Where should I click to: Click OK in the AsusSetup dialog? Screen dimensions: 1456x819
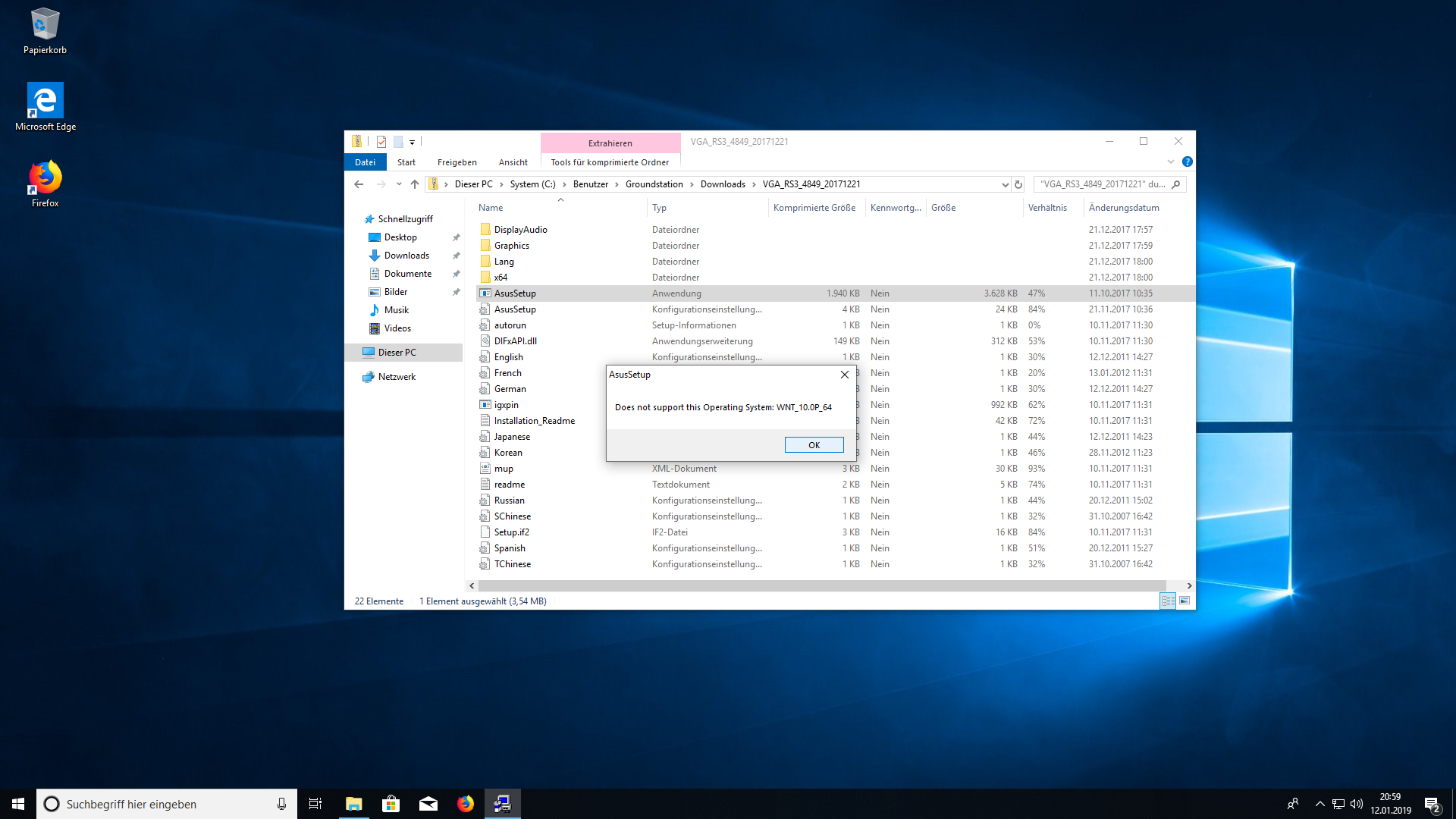(814, 445)
